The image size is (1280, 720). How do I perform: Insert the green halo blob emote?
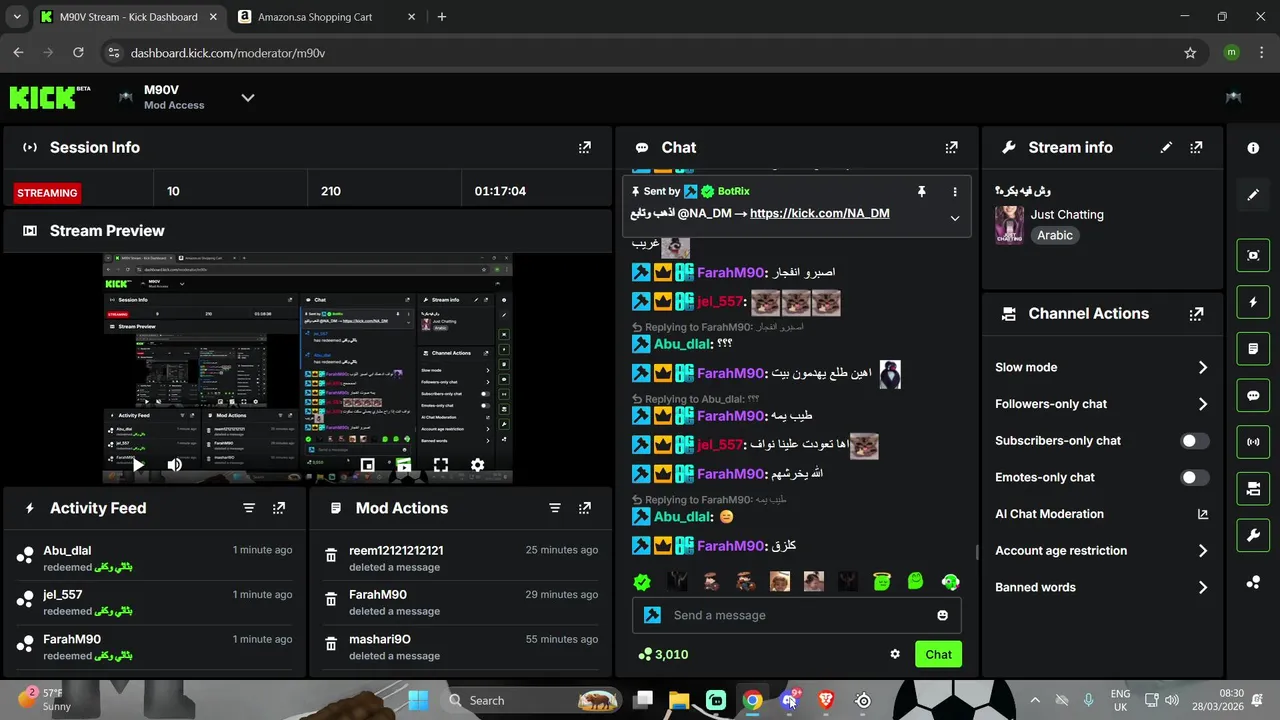(x=881, y=581)
